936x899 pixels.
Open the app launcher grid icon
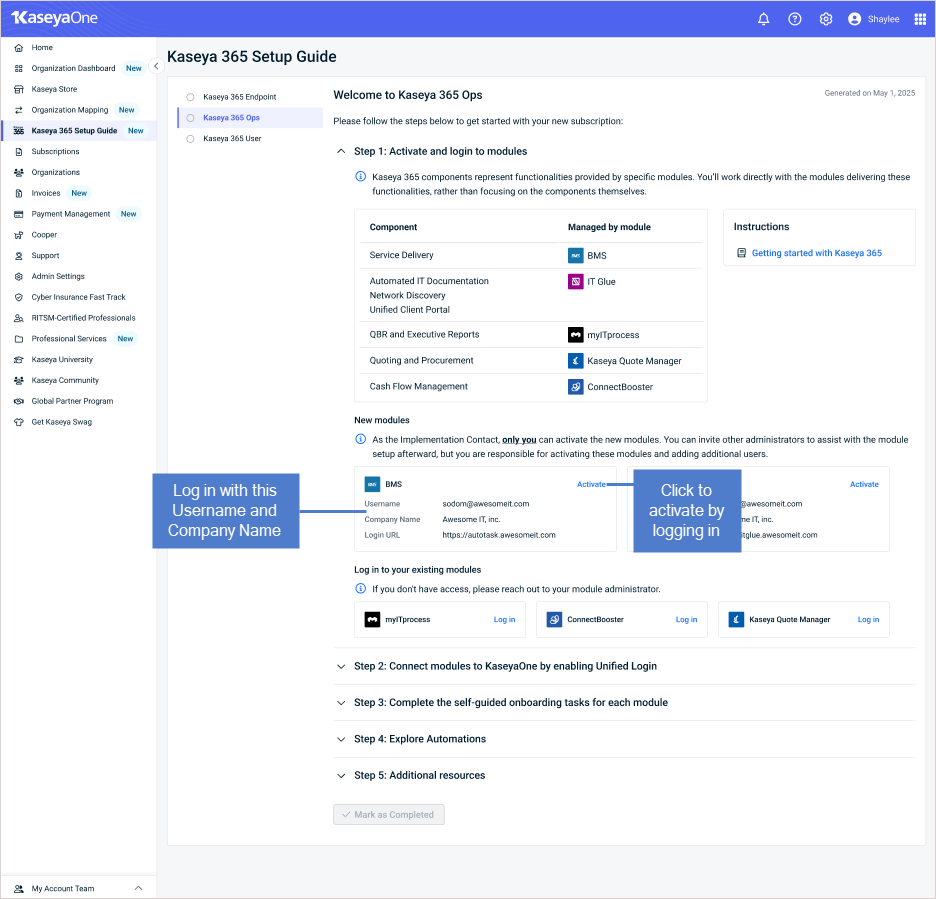tap(920, 19)
